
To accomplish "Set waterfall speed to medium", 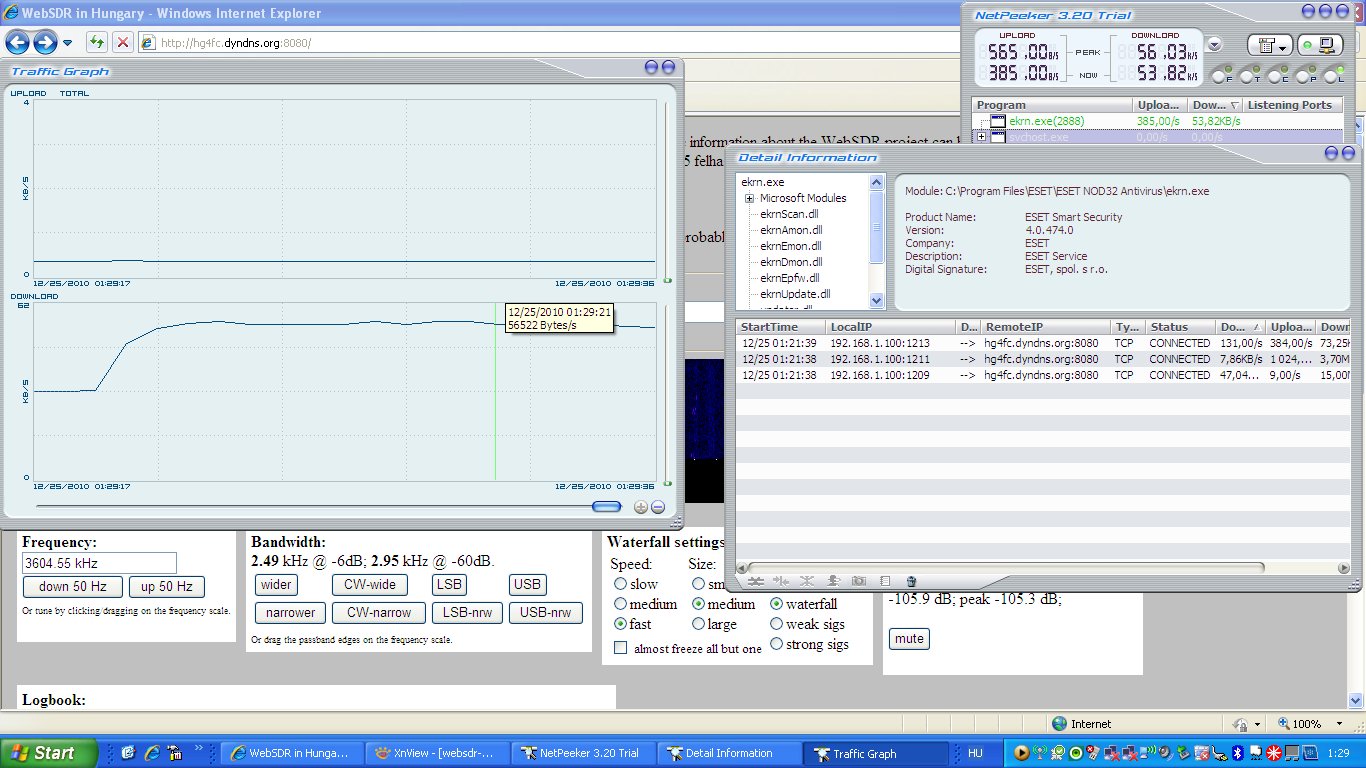I will point(621,604).
